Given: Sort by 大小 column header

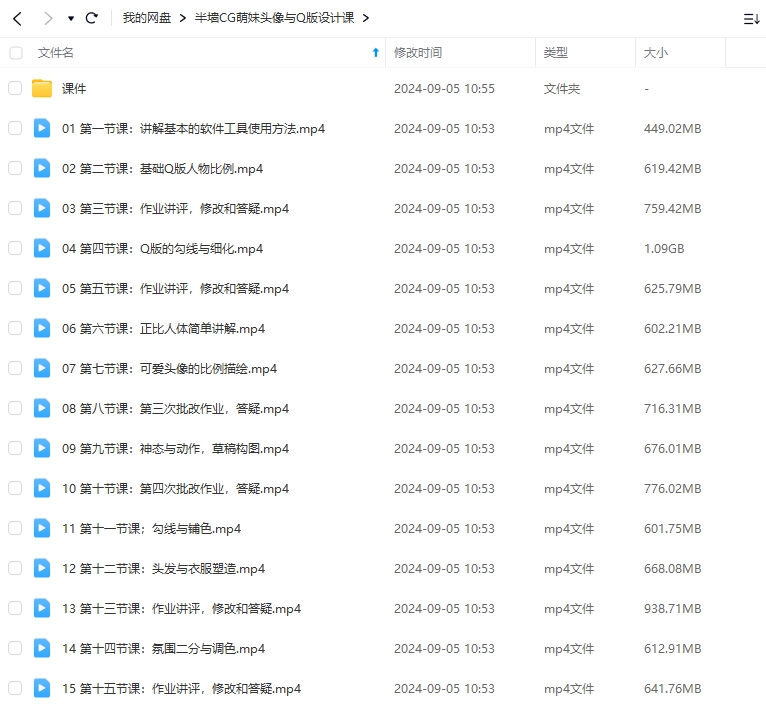Looking at the screenshot, I should [656, 52].
